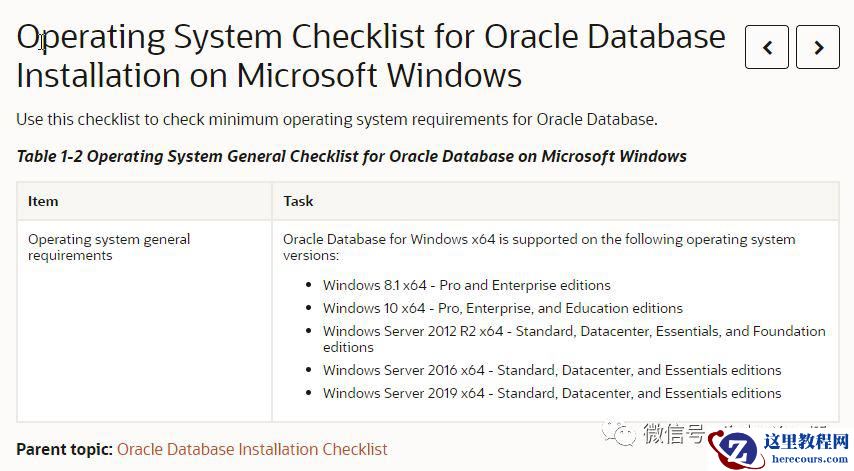This screenshot has width=854, height=471.
Task: Go to the previous page arrow button
Action: [x=767, y=47]
